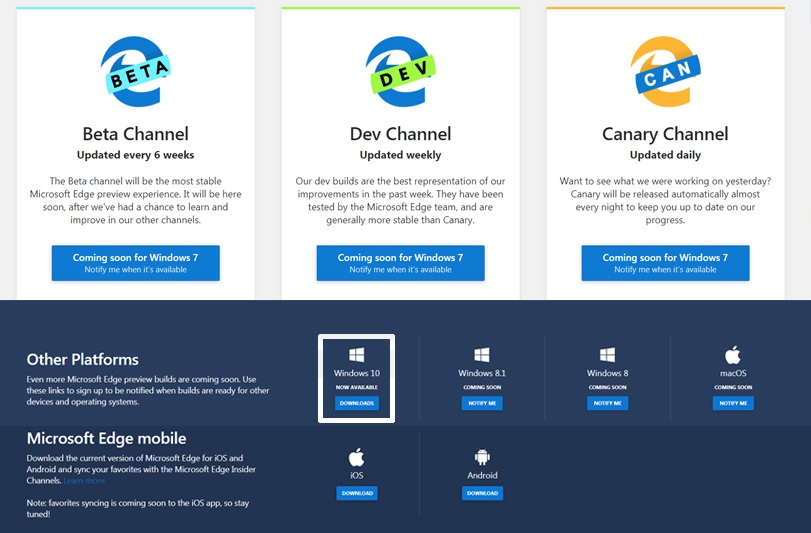
Task: Select the Canary Channel heading
Action: (x=665, y=134)
